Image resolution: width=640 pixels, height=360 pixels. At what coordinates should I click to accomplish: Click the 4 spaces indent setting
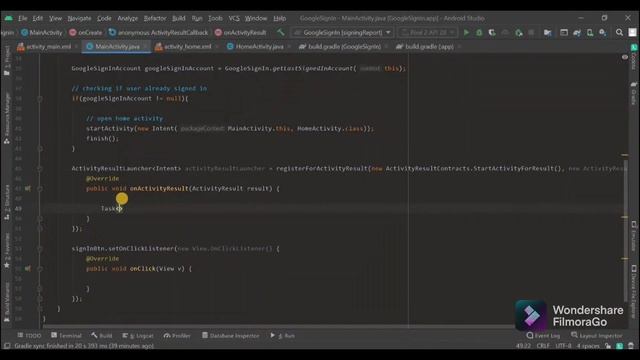click(x=588, y=346)
